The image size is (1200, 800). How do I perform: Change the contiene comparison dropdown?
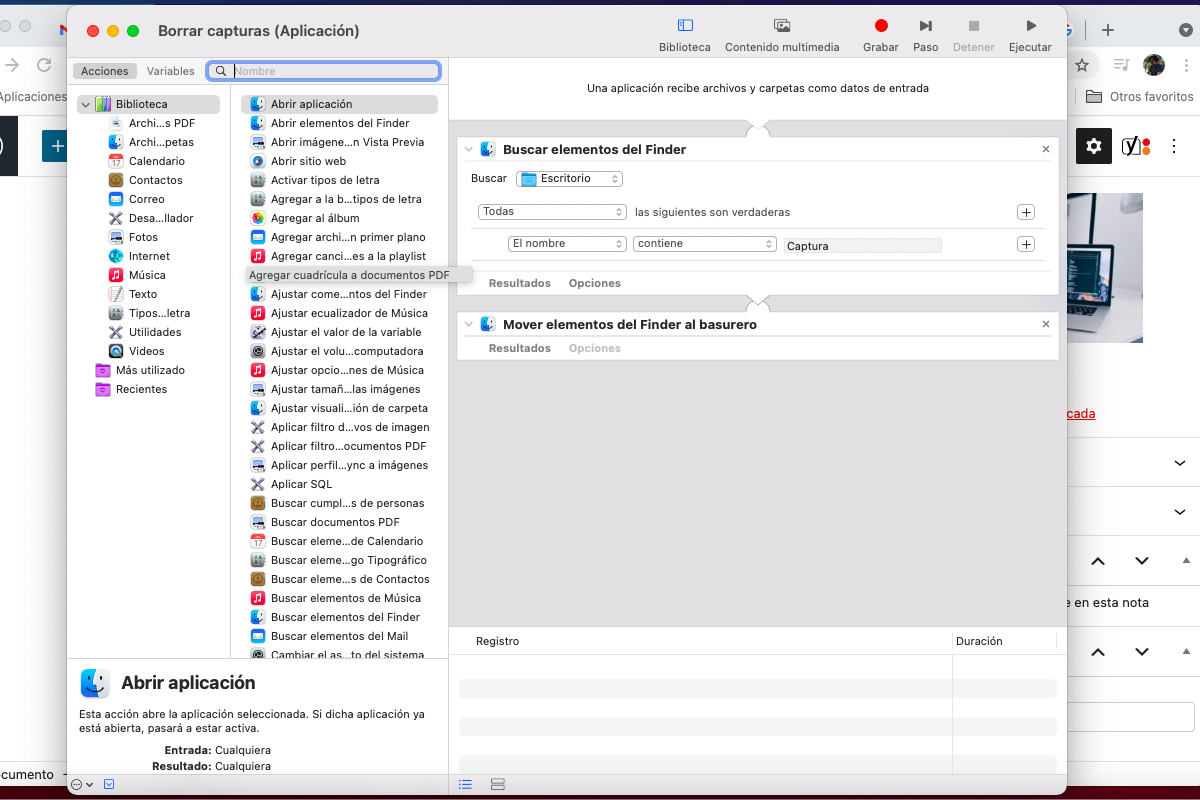pyautogui.click(x=704, y=243)
